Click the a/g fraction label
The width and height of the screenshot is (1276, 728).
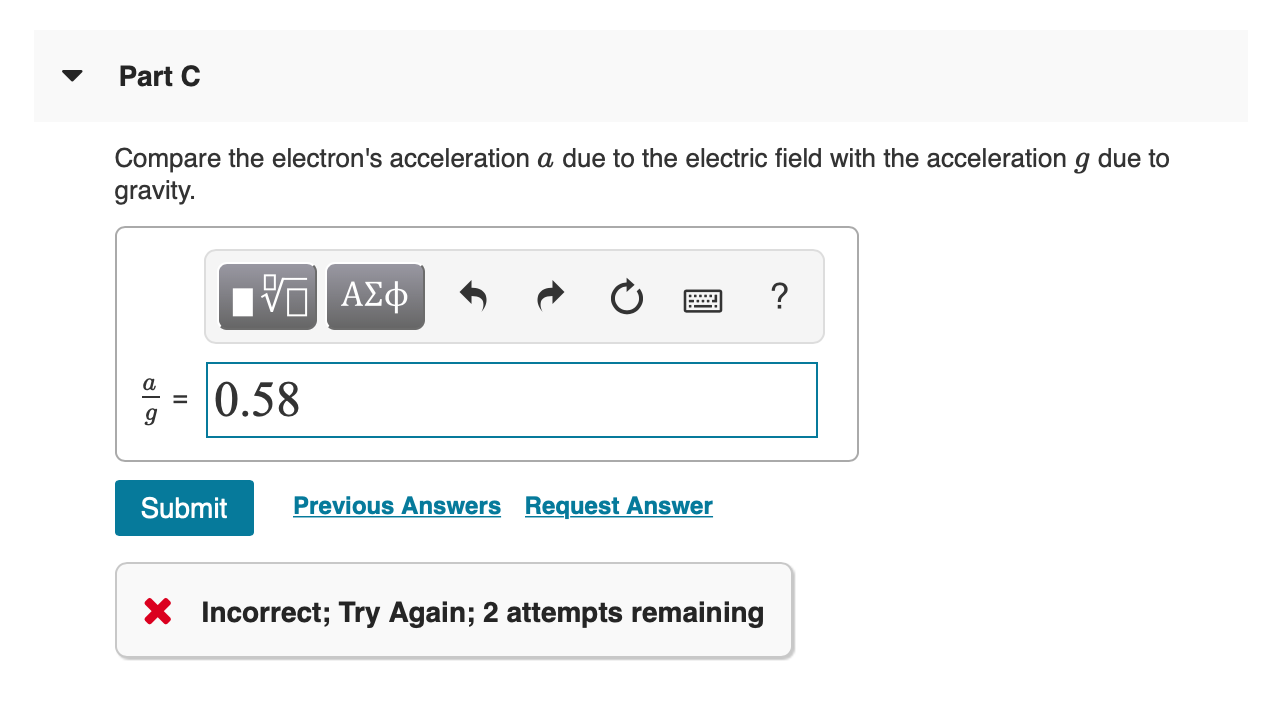coord(149,400)
